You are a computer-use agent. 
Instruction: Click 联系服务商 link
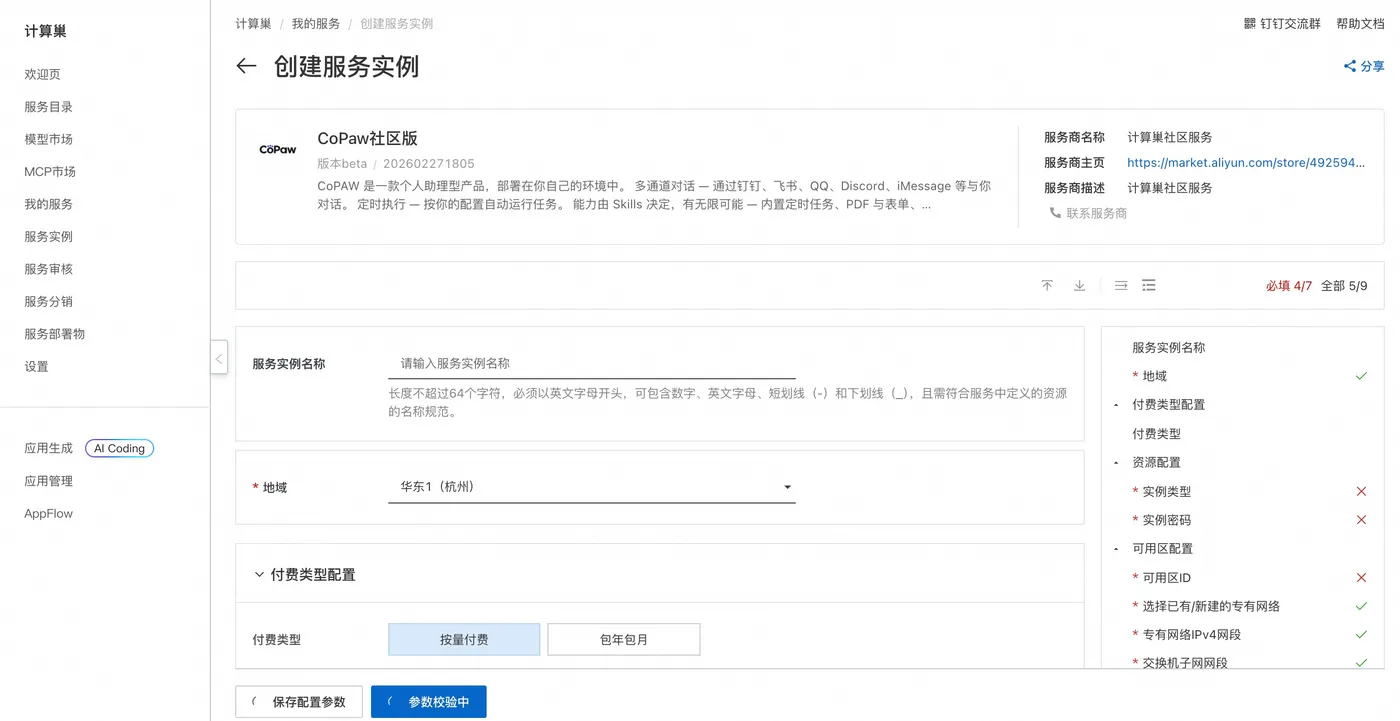(x=1096, y=213)
